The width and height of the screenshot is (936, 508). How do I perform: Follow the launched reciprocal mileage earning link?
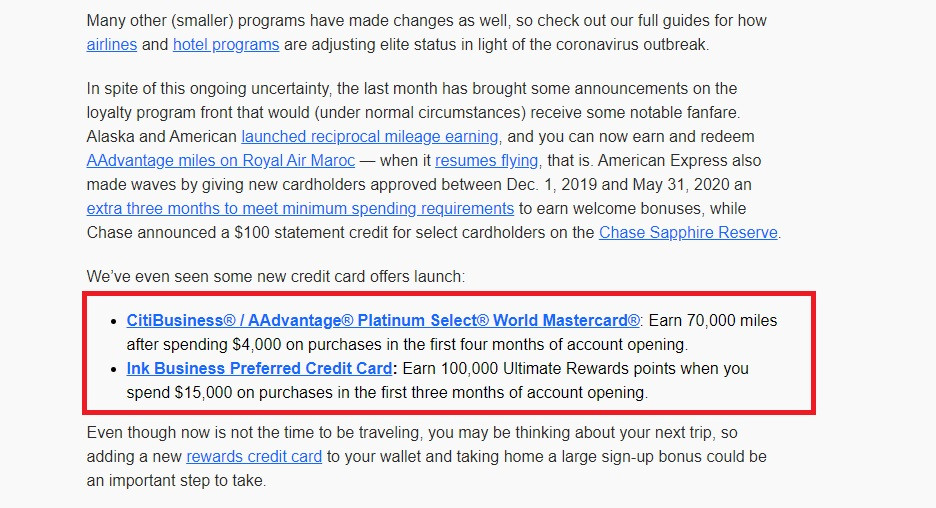pos(370,137)
